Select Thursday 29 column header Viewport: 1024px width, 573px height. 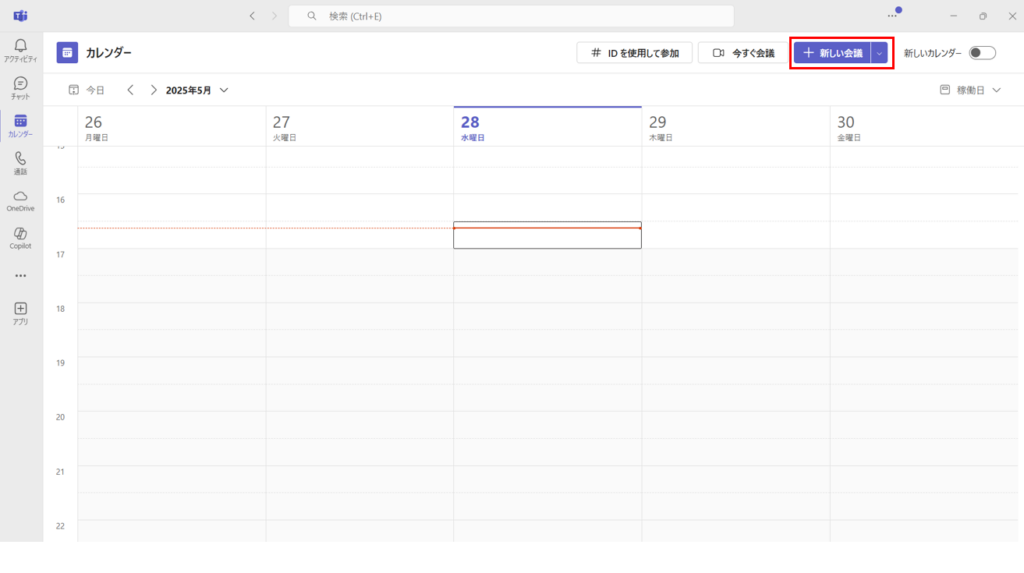736,127
